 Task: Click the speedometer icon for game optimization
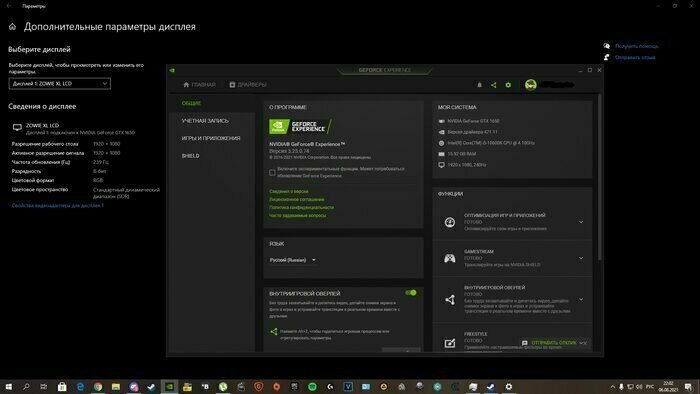450,222
